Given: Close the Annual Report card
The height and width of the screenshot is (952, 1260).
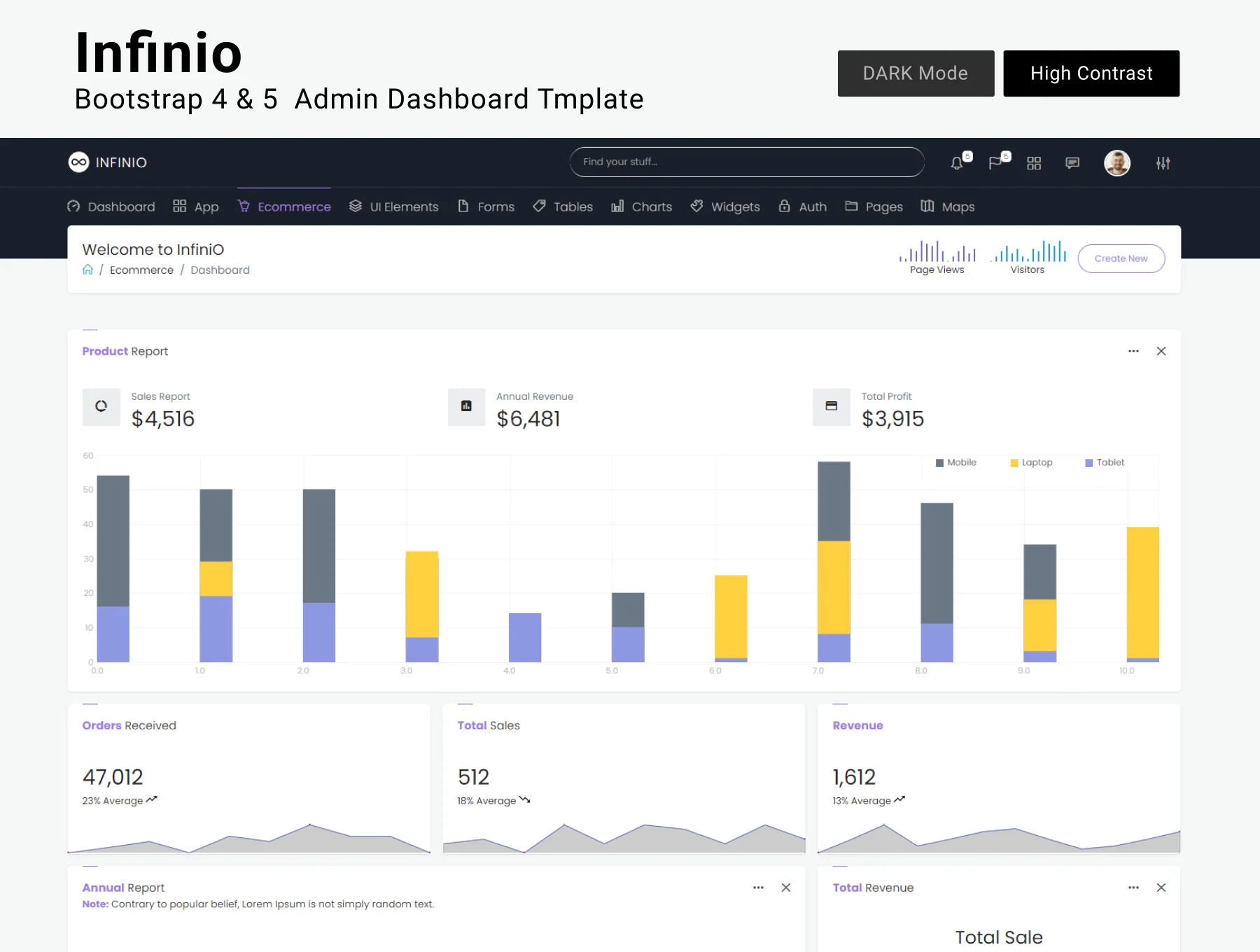Looking at the screenshot, I should point(786,888).
